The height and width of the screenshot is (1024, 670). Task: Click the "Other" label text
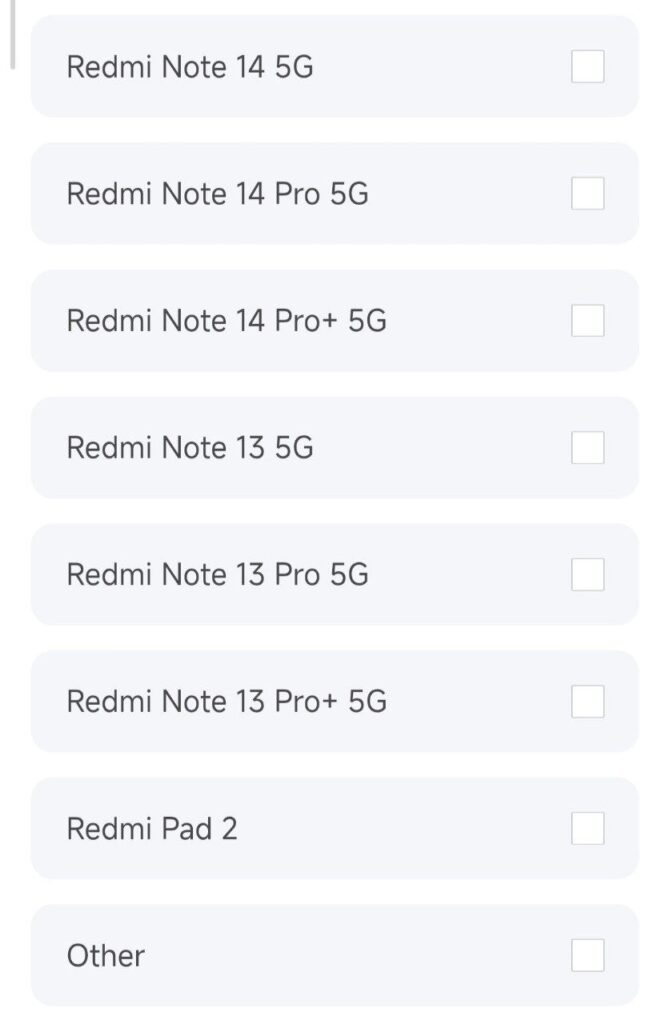106,956
